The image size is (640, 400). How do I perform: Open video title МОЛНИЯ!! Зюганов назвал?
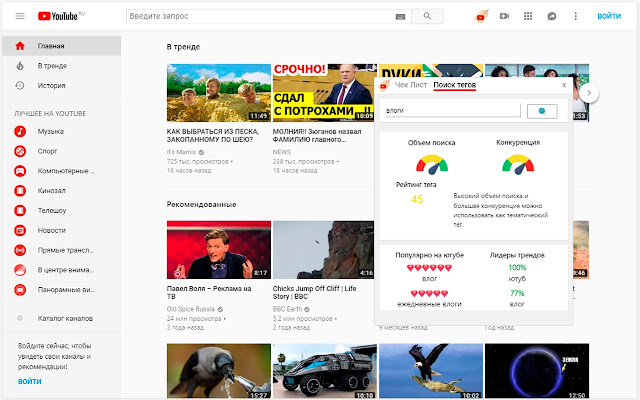click(317, 135)
